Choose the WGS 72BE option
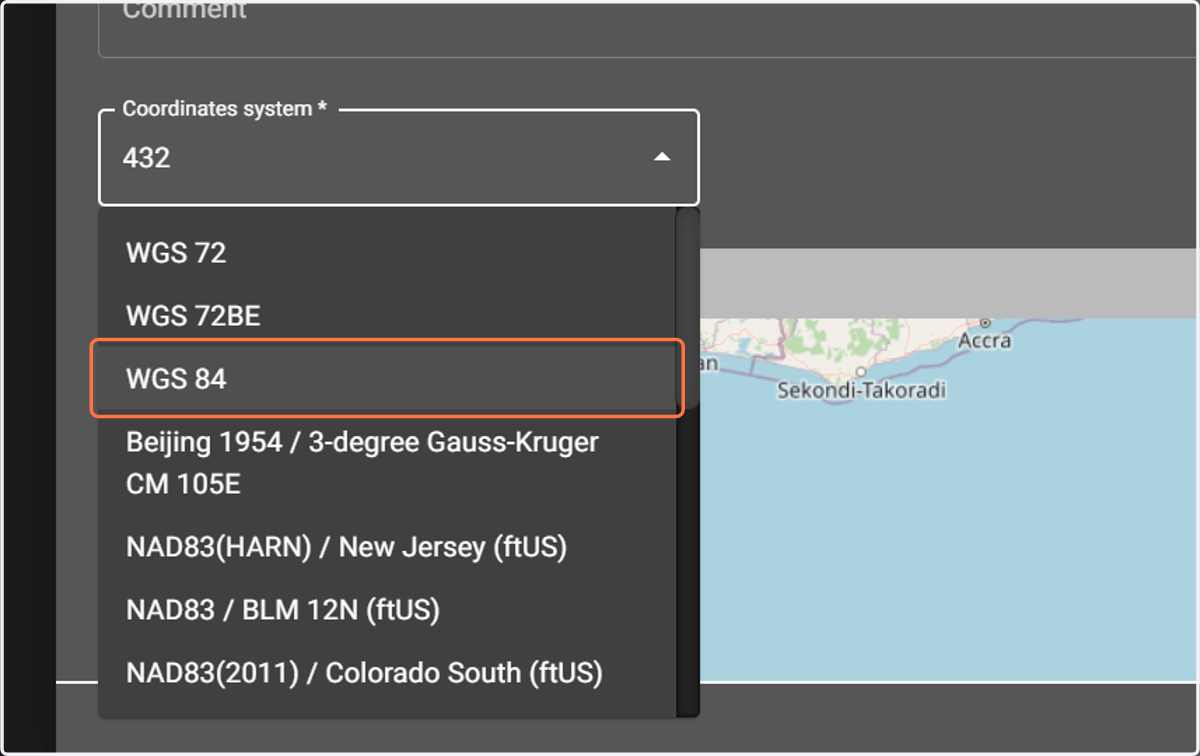Screen dimensions: 1200x756 click(x=387, y=316)
